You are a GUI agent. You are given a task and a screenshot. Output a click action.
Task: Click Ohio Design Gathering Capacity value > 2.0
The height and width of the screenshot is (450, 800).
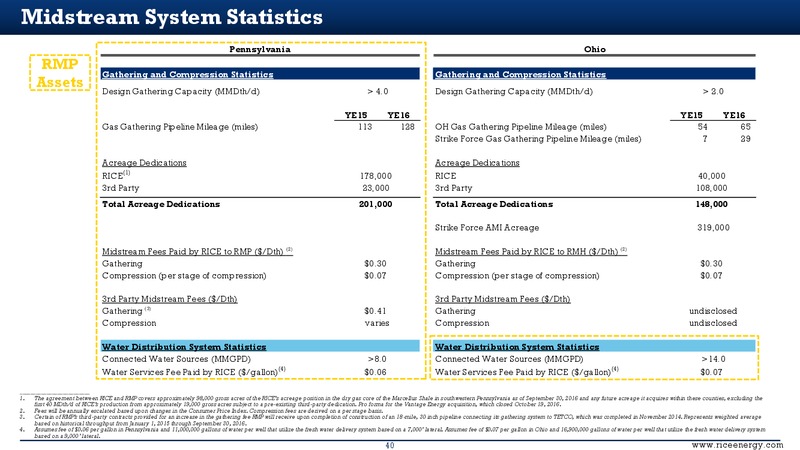pos(713,91)
